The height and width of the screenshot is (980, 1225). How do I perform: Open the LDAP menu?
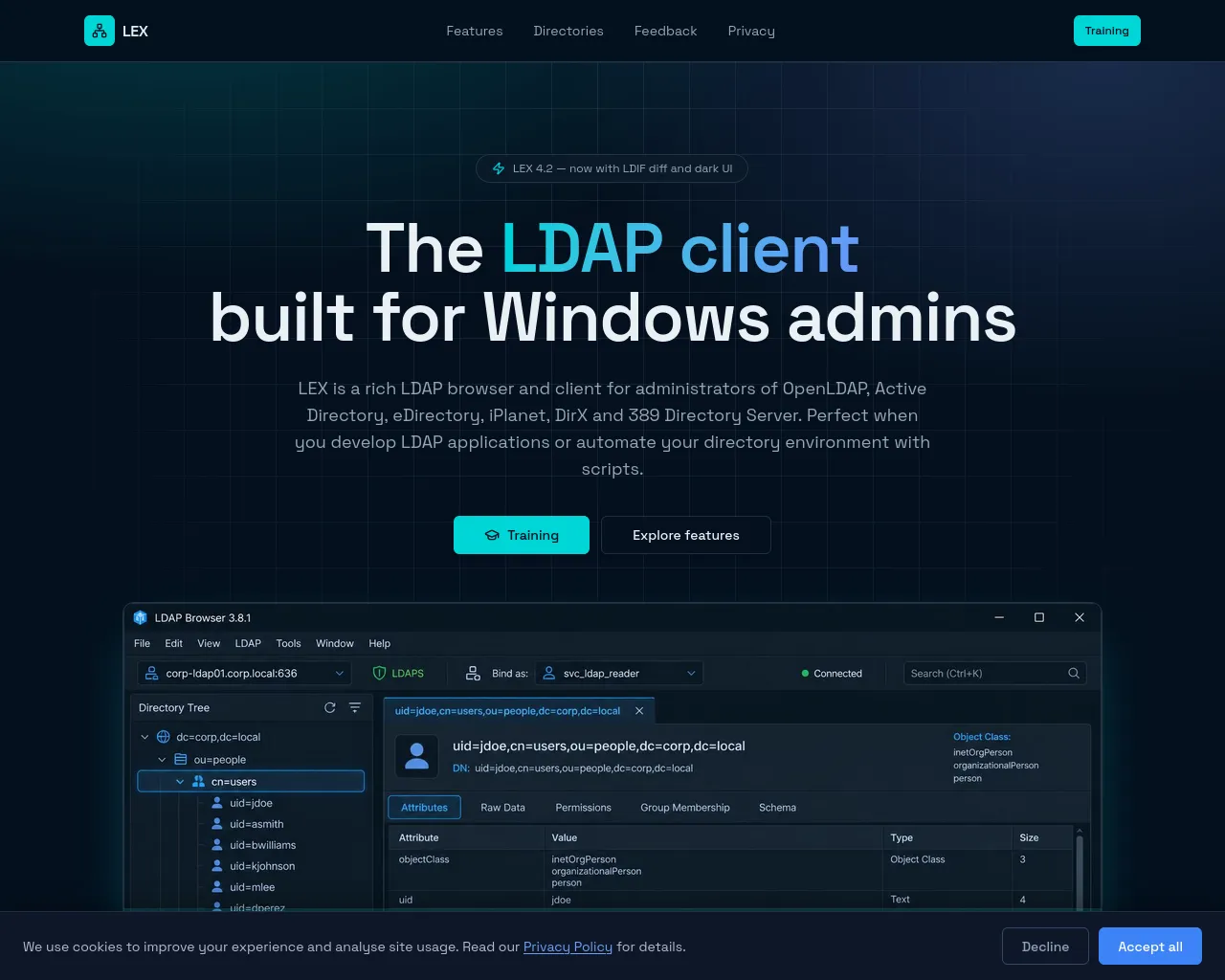click(x=248, y=643)
